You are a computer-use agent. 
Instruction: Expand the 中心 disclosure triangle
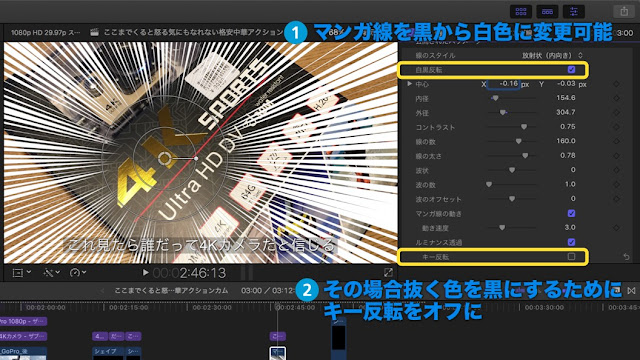(409, 84)
